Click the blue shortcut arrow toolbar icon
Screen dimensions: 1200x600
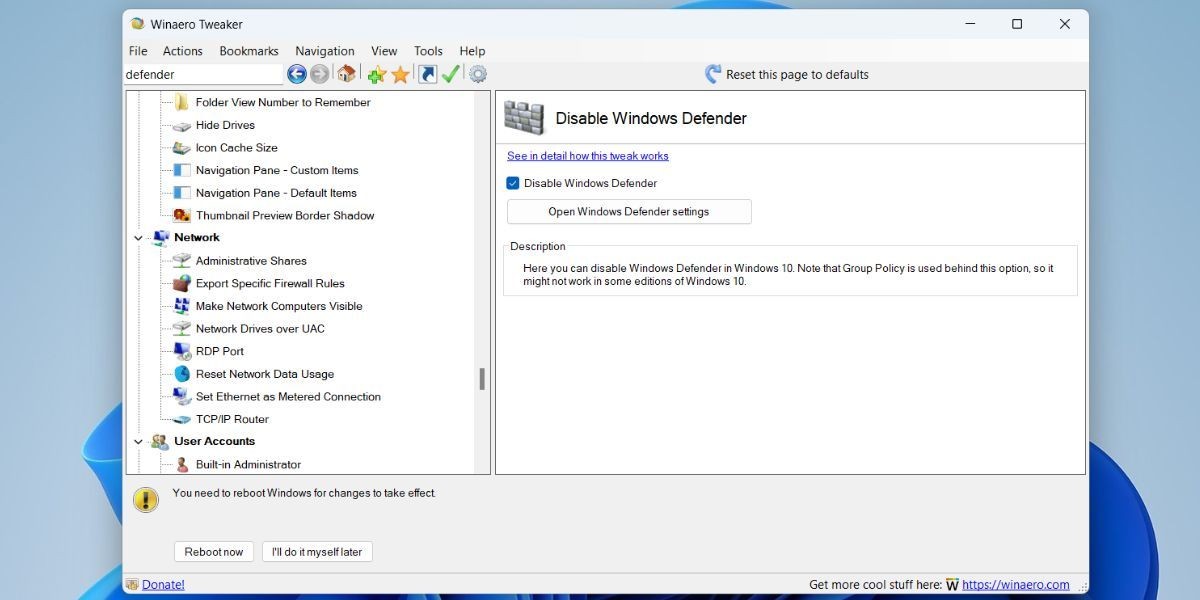(x=428, y=74)
